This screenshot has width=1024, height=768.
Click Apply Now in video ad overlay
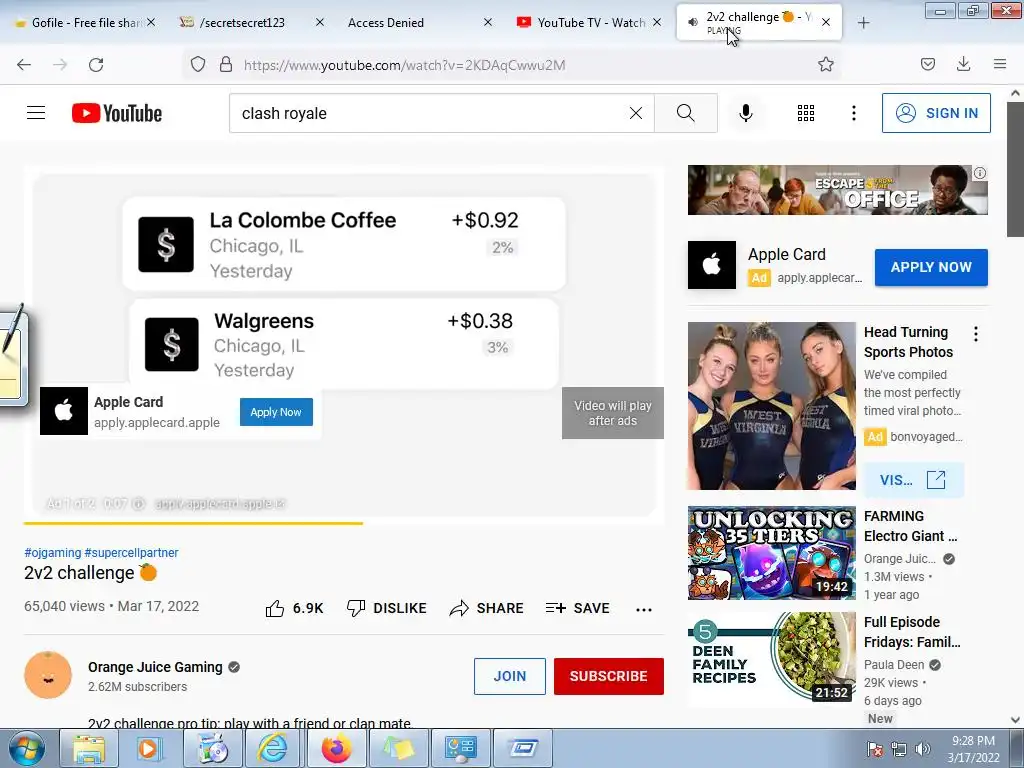click(x=276, y=412)
